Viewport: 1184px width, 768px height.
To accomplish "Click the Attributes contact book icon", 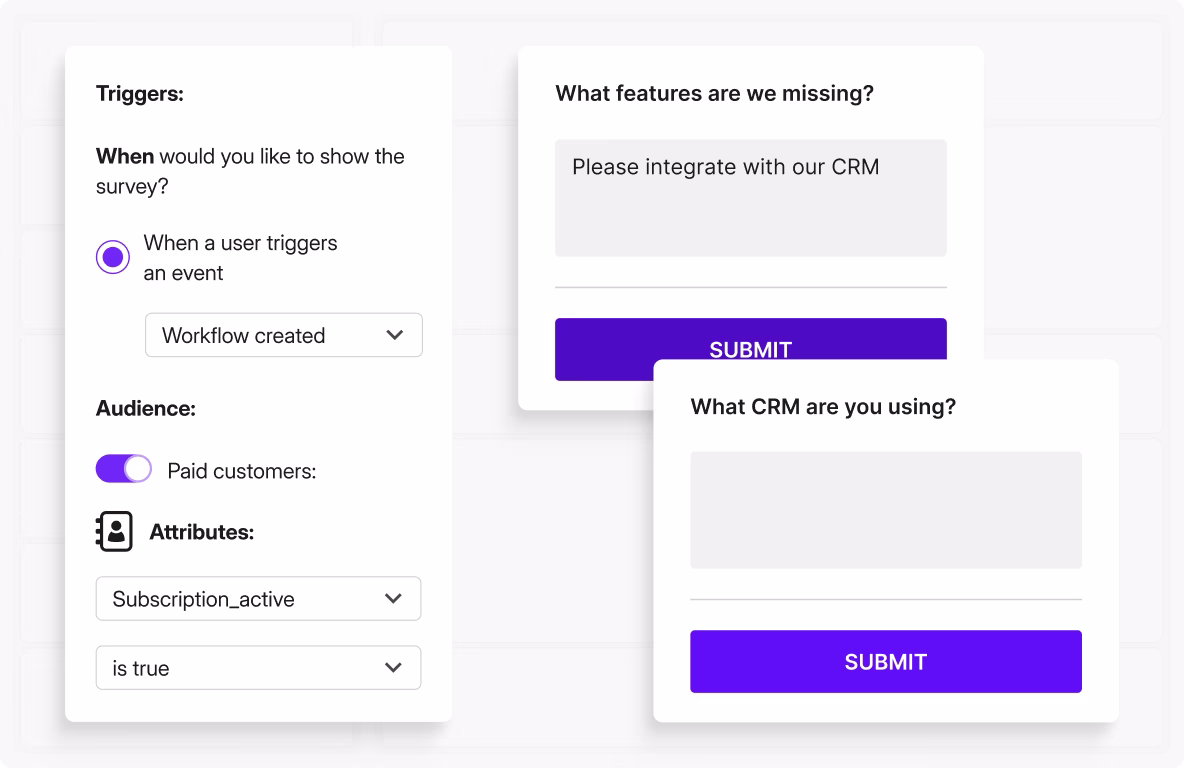I will pyautogui.click(x=114, y=532).
